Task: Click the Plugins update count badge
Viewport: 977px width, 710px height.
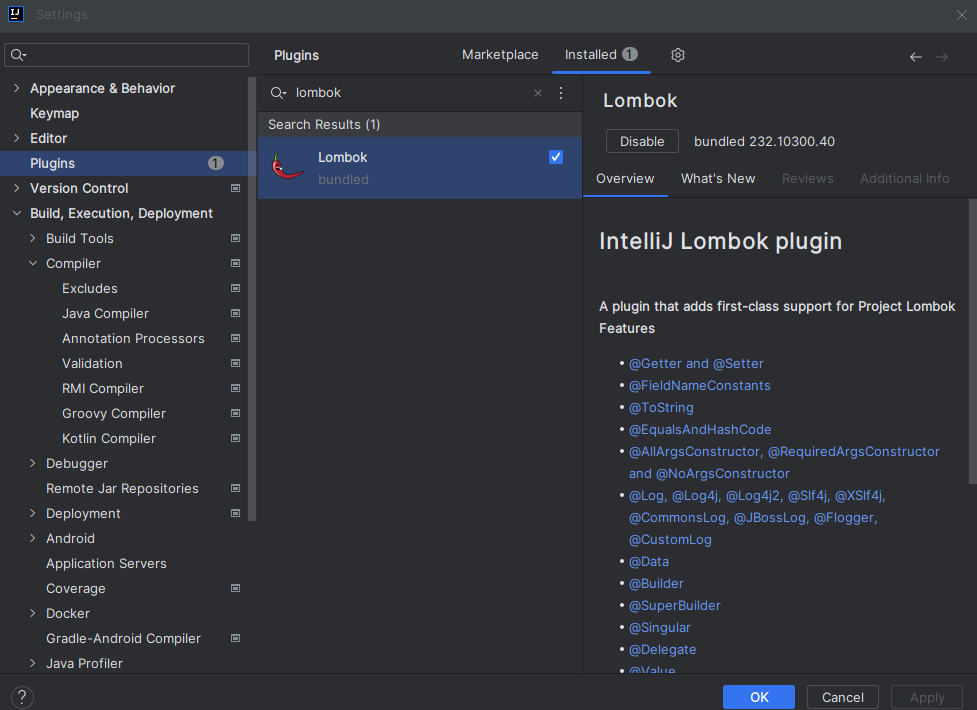Action: point(216,163)
